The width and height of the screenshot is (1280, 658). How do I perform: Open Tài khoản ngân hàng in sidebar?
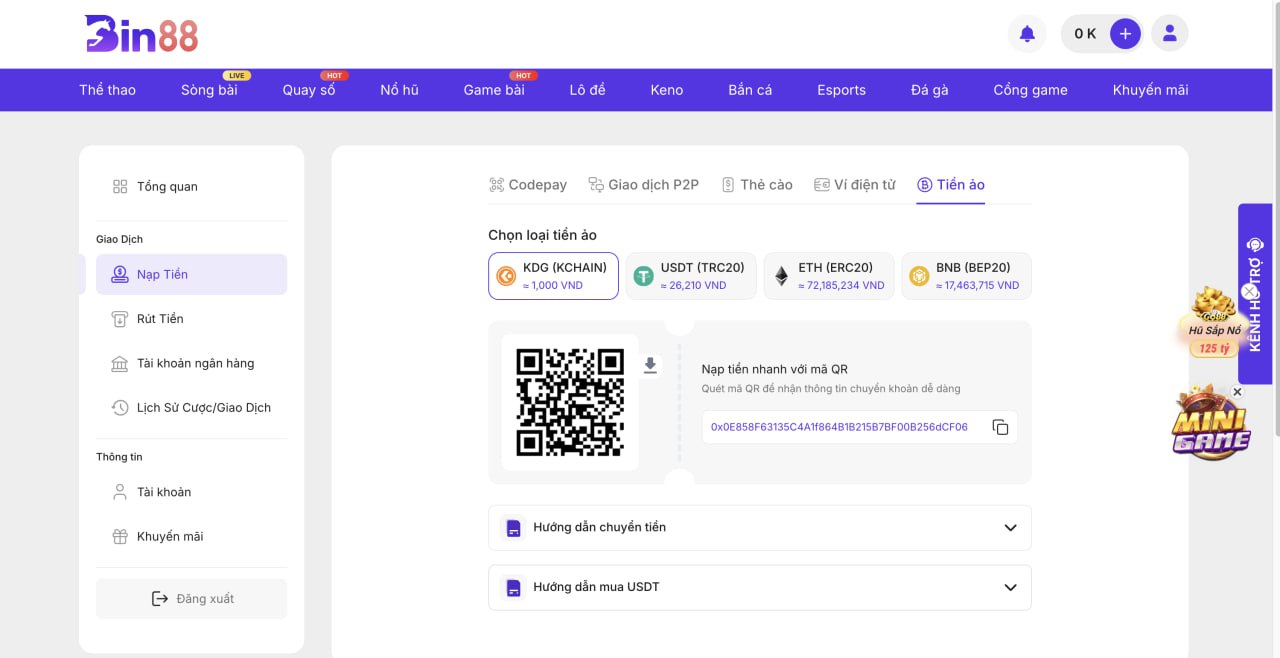191,363
